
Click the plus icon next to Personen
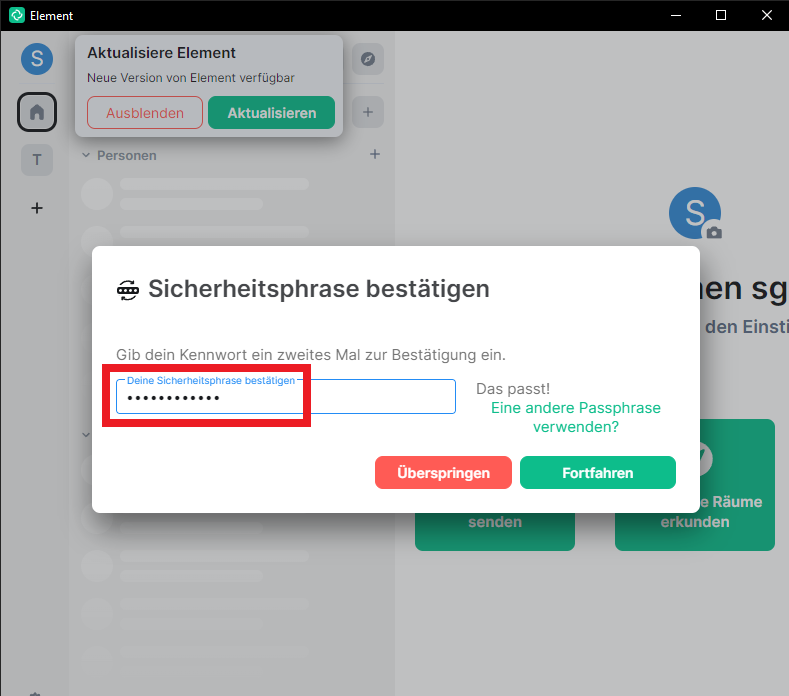375,155
